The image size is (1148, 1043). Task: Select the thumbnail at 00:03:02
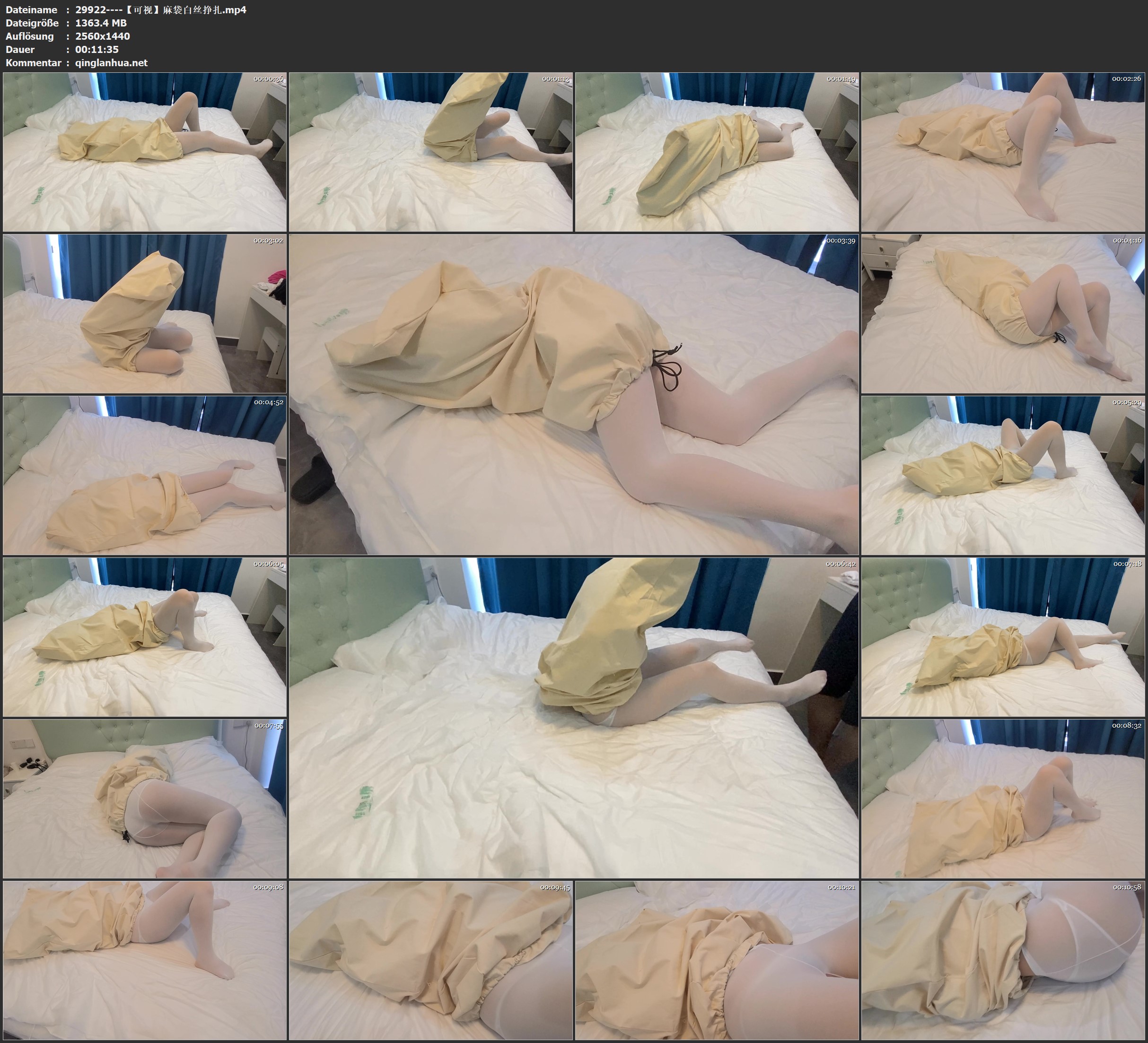145,313
